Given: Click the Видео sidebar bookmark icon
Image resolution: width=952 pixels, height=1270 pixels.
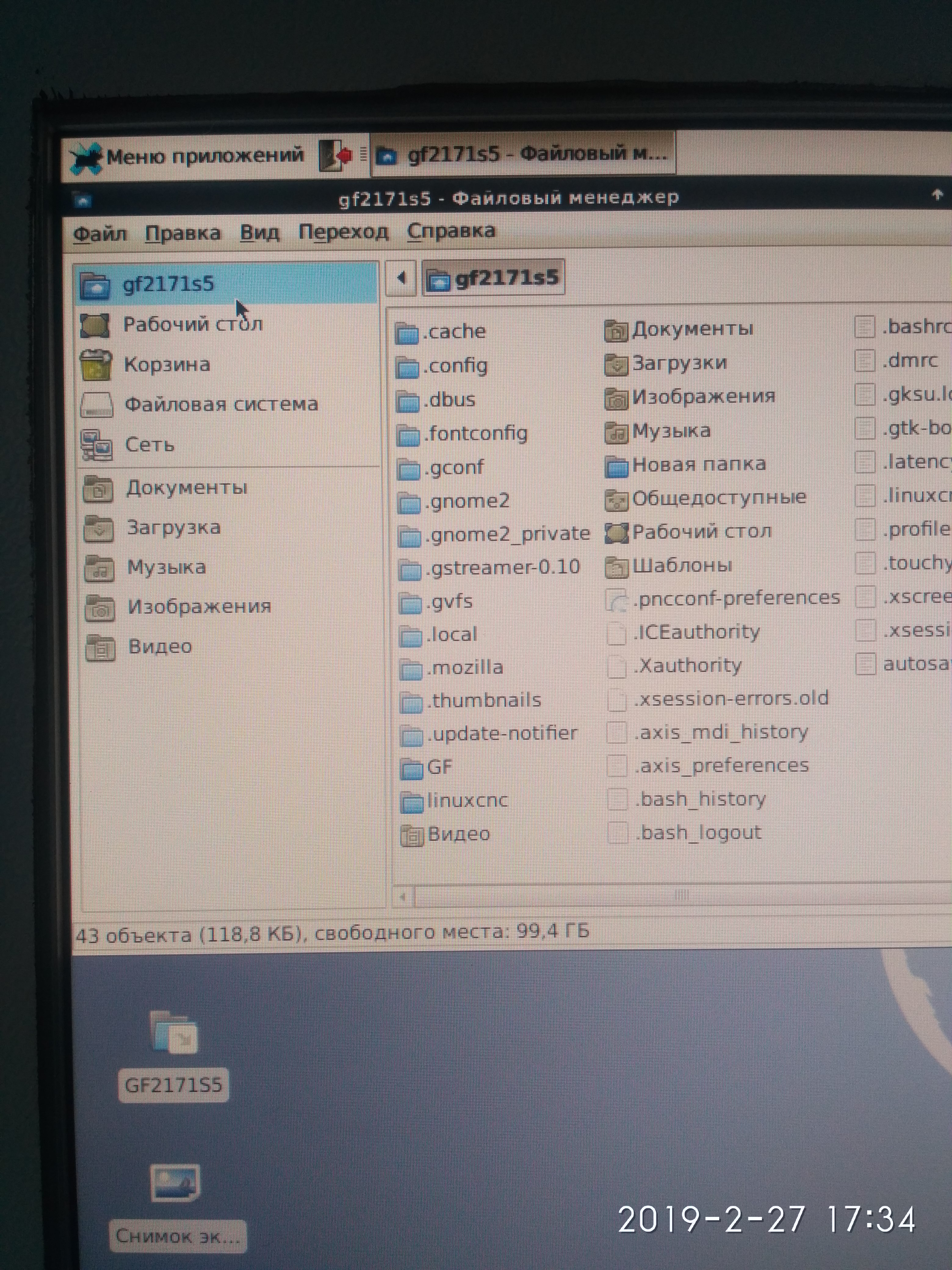Looking at the screenshot, I should click(100, 648).
